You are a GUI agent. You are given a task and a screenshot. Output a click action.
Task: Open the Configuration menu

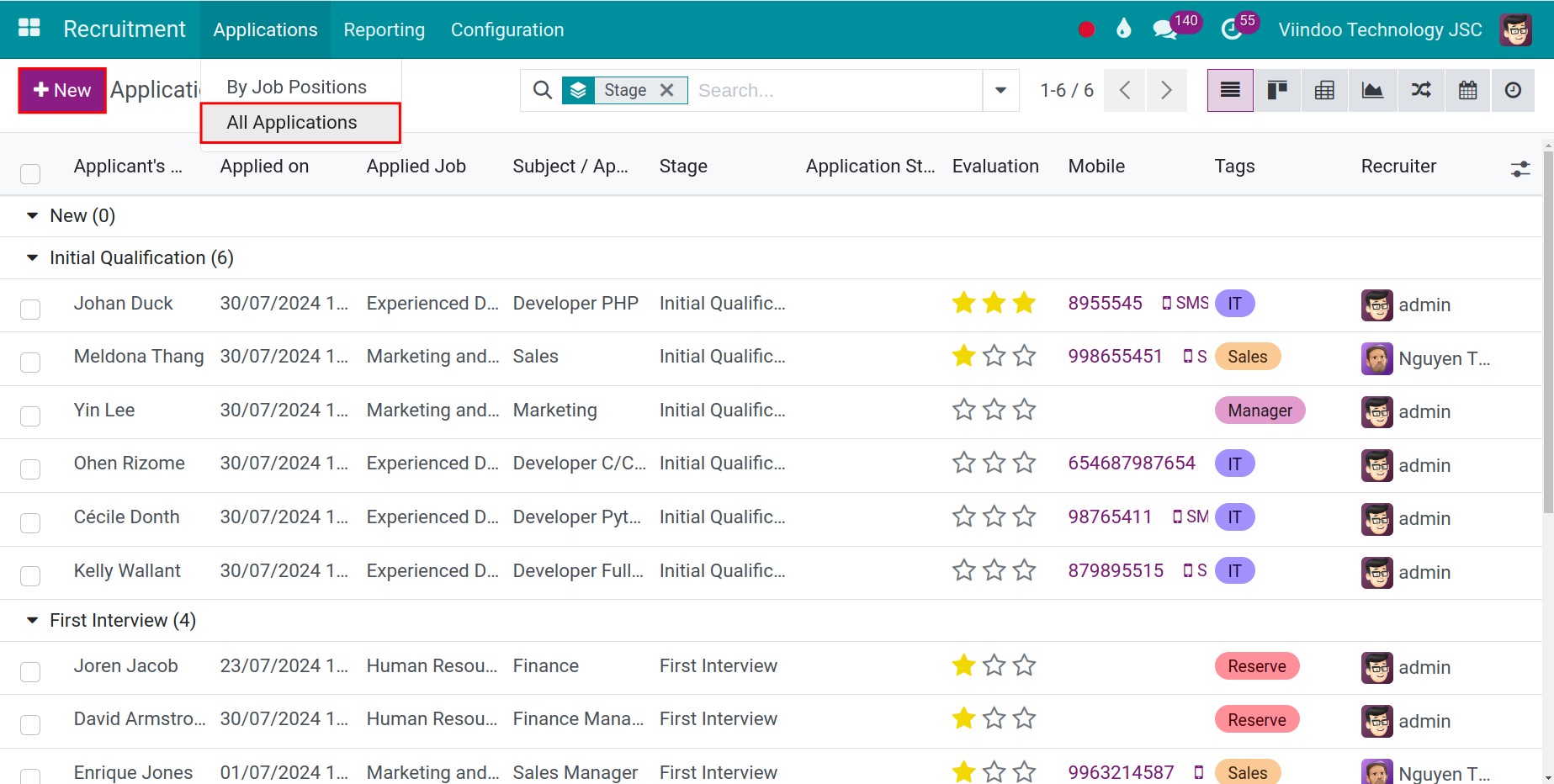click(x=507, y=29)
